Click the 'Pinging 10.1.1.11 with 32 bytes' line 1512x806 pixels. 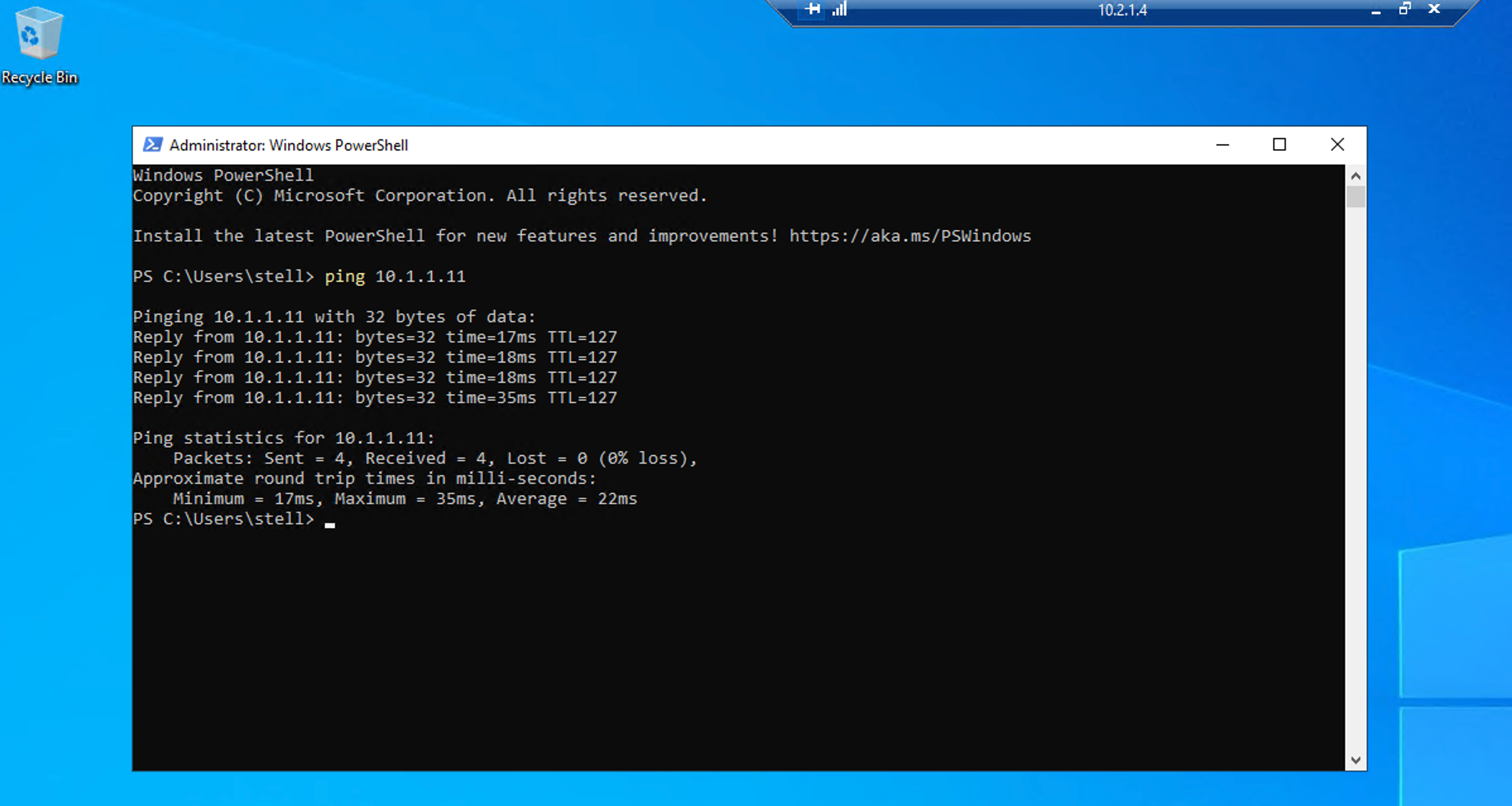pos(334,317)
